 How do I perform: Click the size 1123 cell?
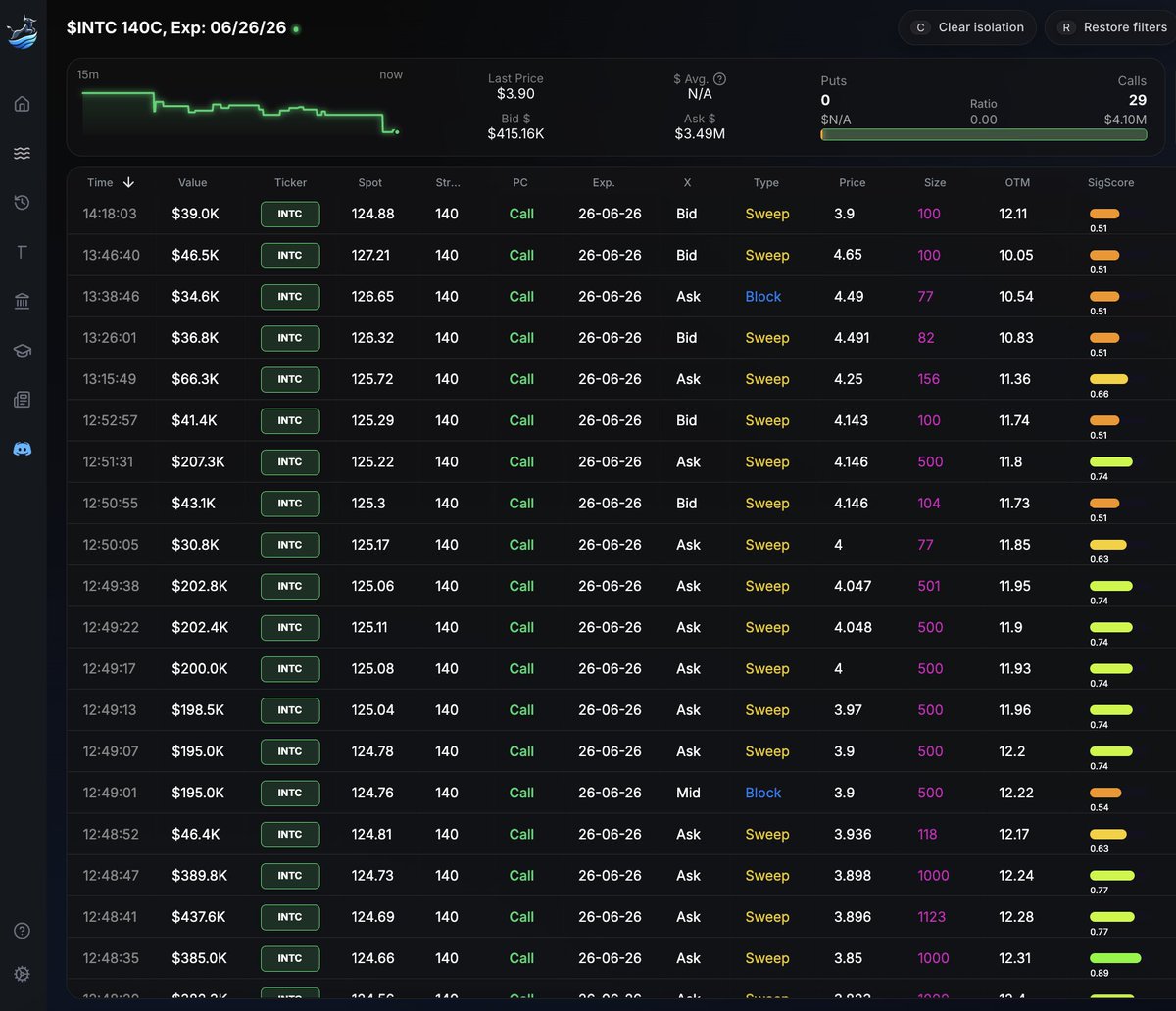click(x=932, y=917)
